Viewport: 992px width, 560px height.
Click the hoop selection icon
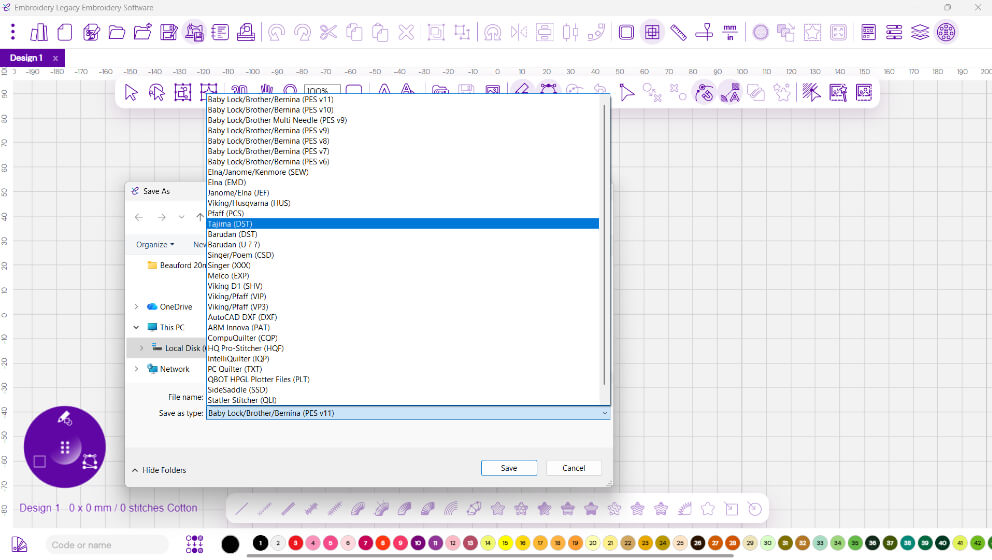(x=626, y=32)
